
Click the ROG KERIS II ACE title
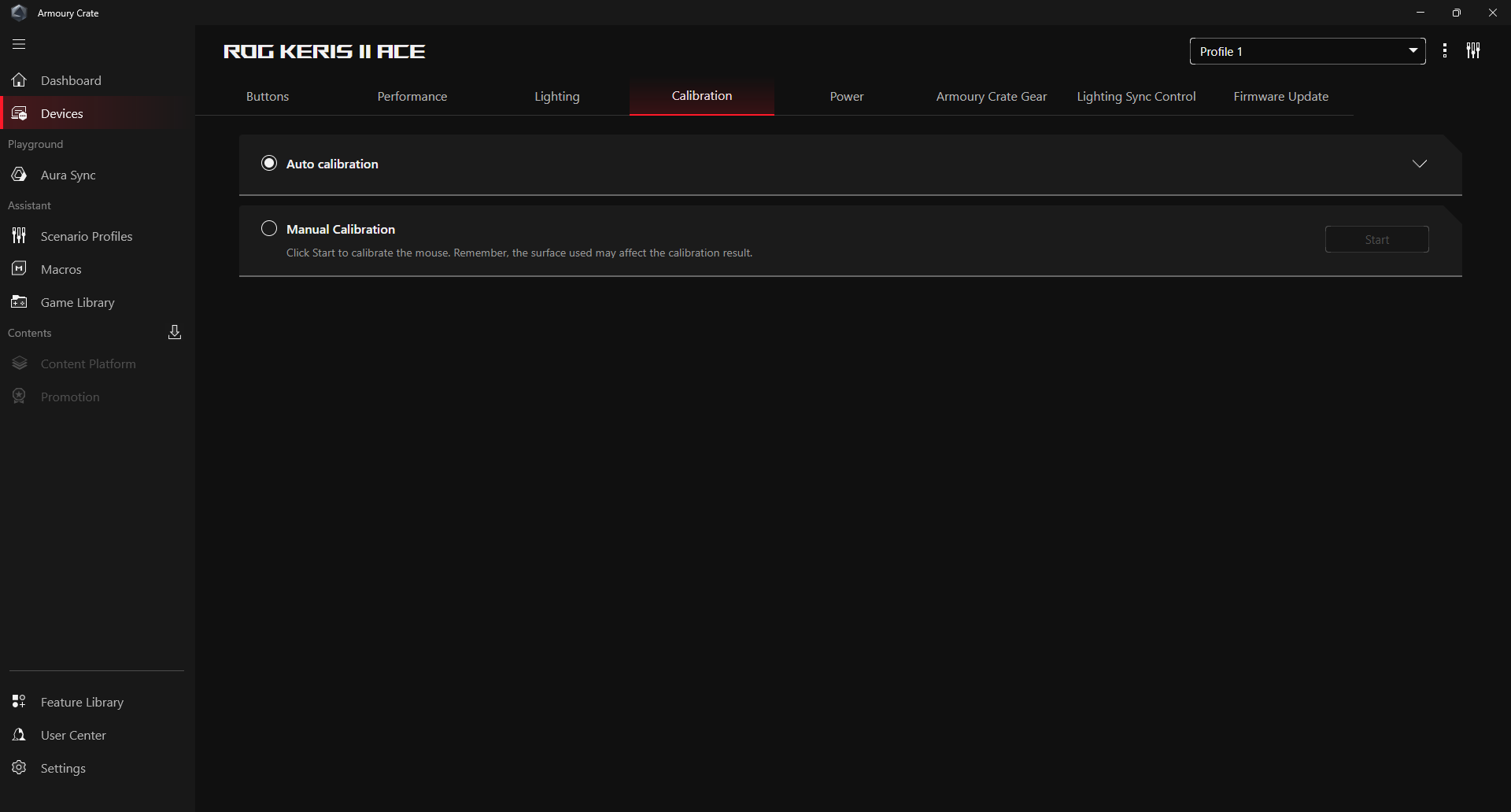(x=324, y=51)
